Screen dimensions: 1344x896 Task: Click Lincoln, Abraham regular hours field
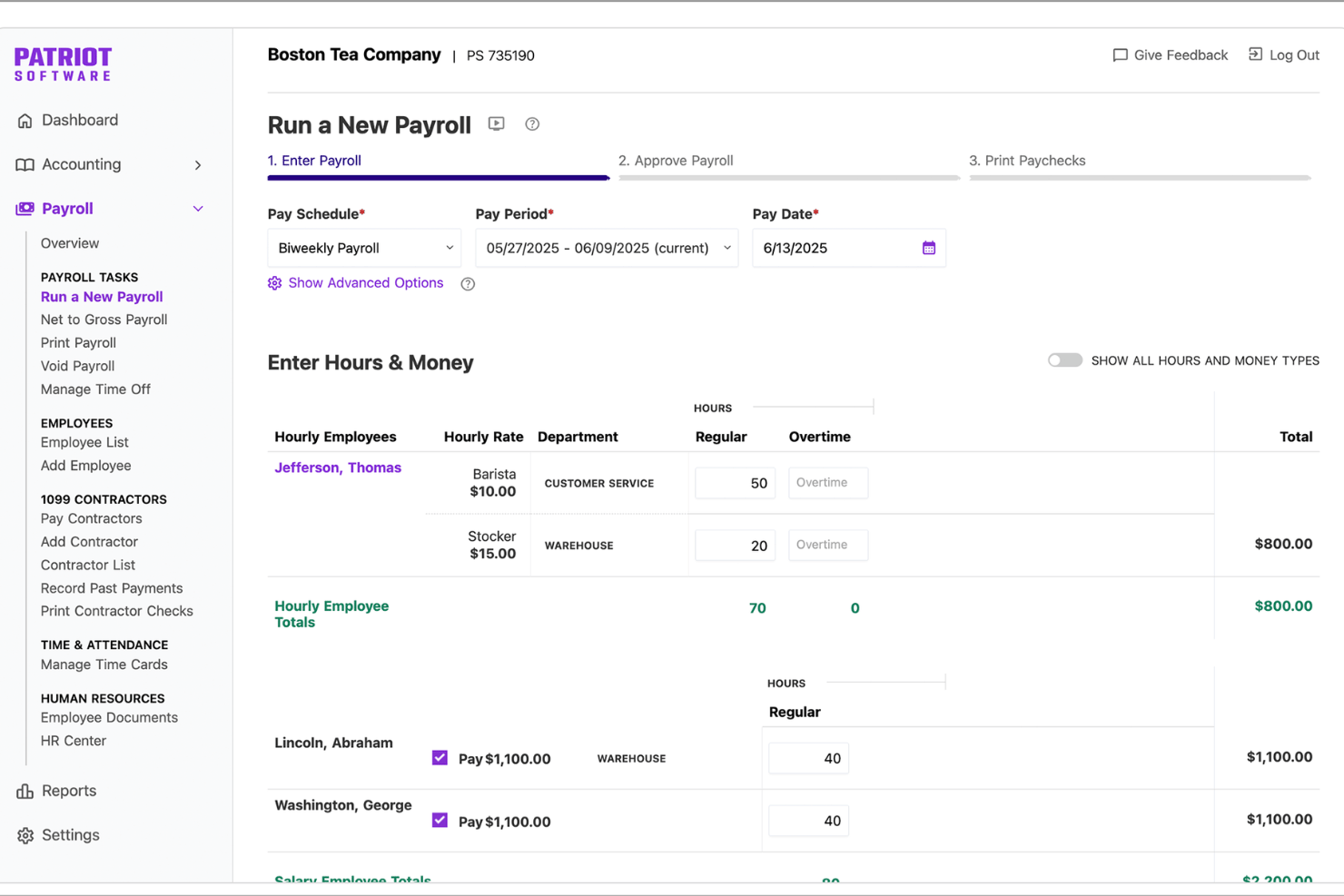808,758
